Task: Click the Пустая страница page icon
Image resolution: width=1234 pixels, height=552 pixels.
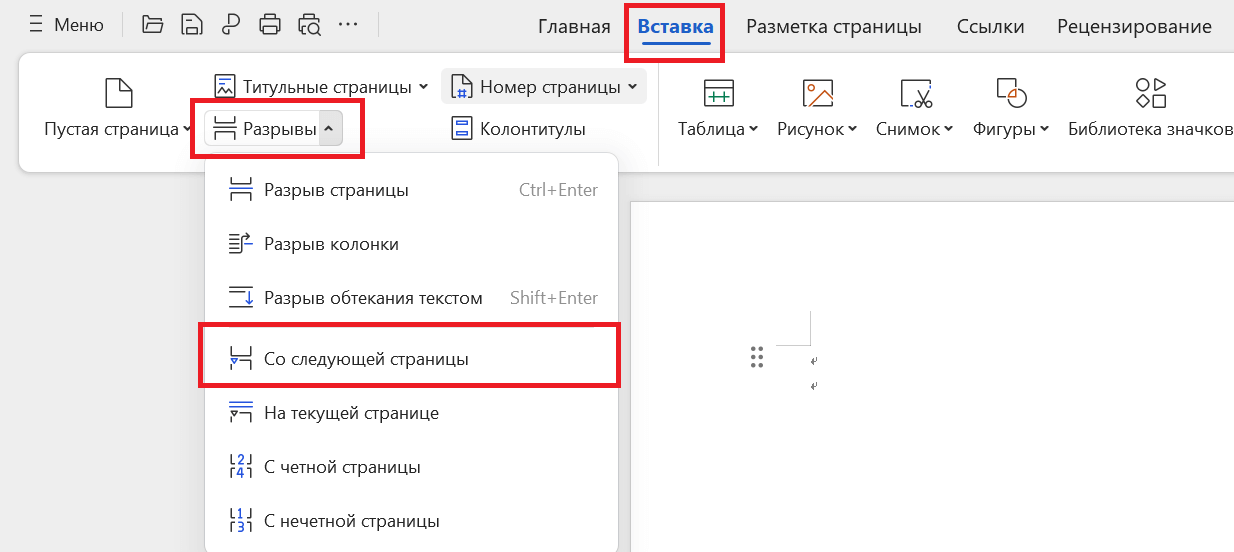Action: [119, 93]
